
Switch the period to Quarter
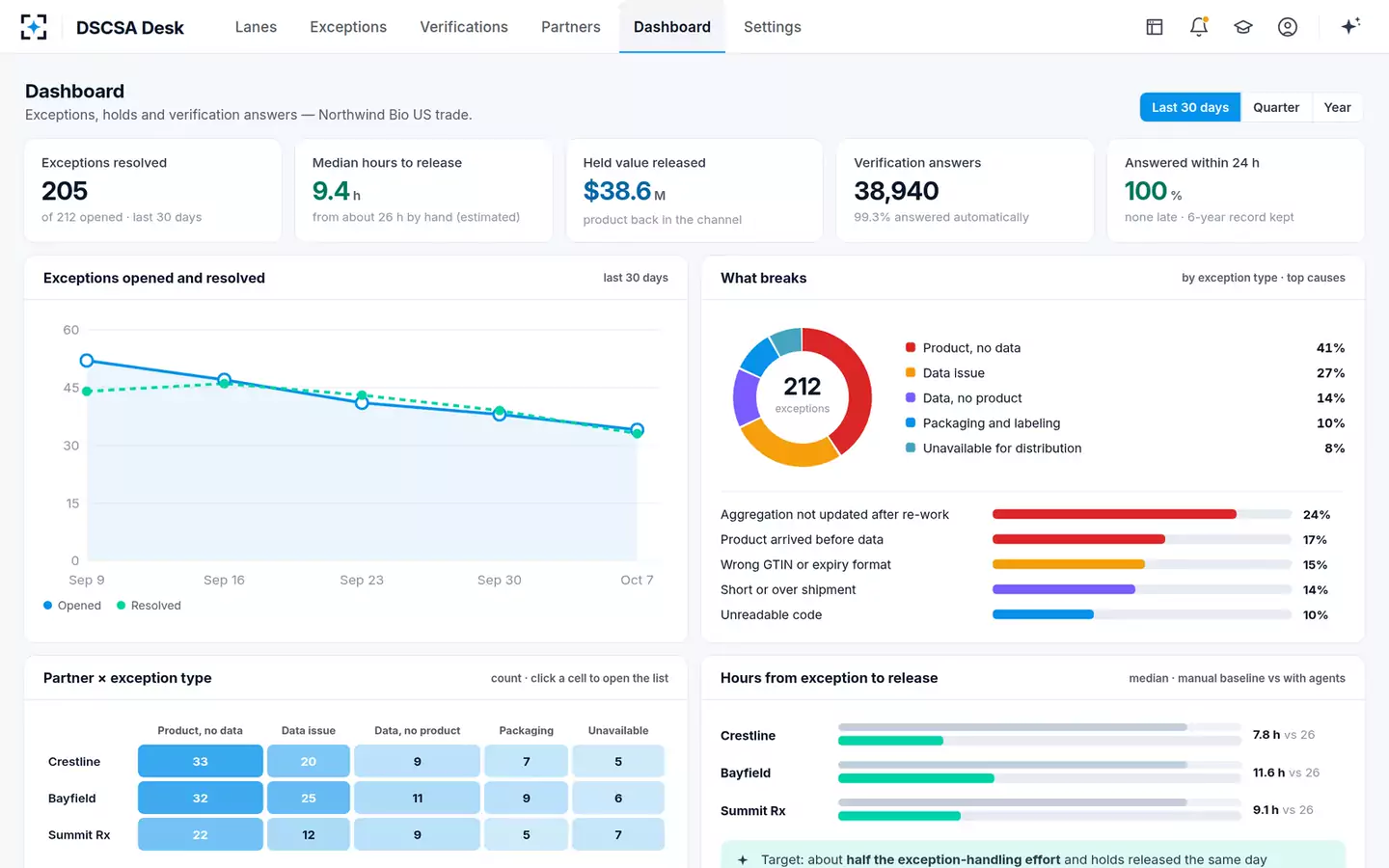tap(1276, 107)
